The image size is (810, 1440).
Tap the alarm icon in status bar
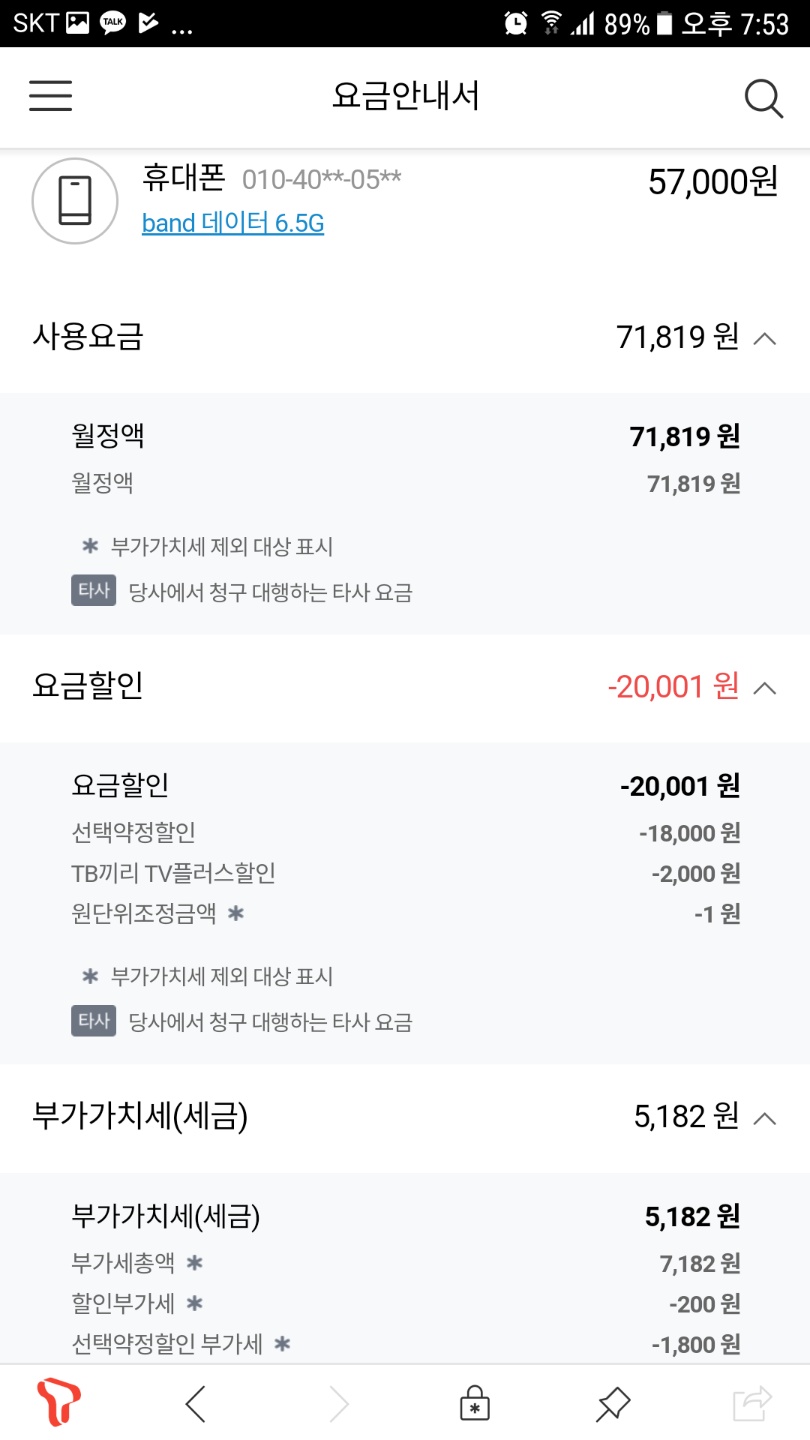click(516, 23)
